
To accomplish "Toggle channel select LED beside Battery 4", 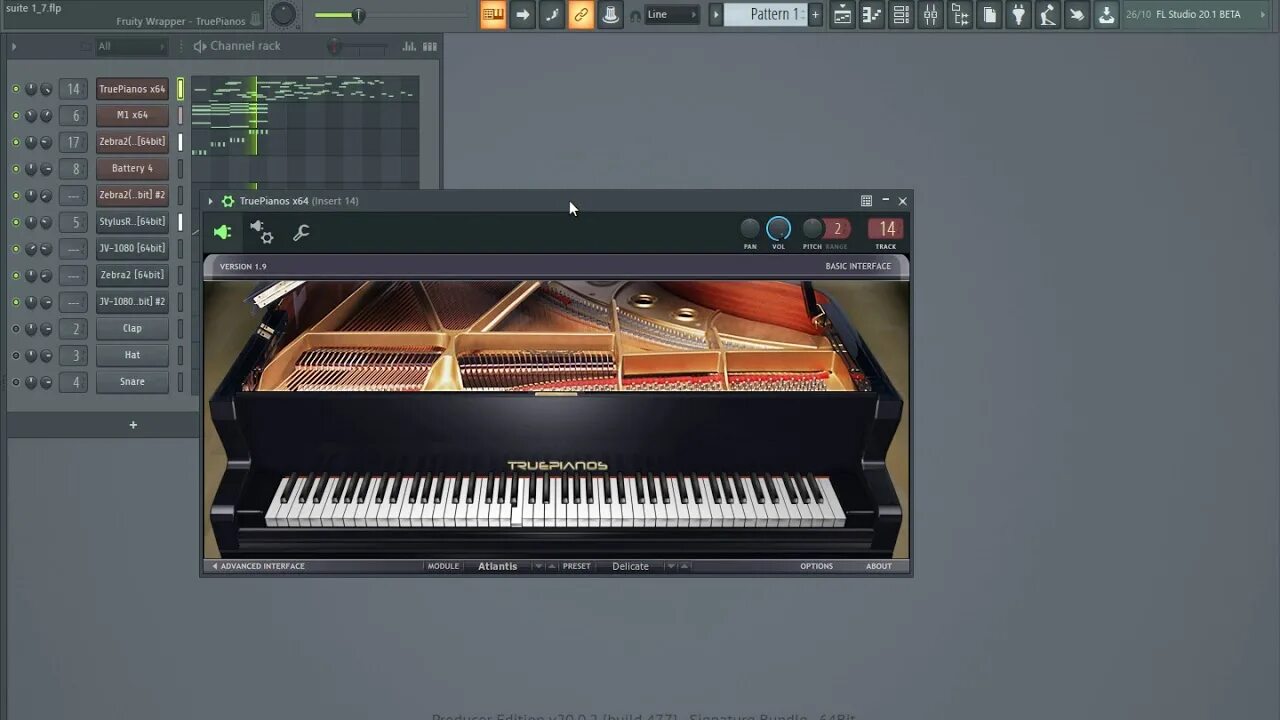I will click(181, 169).
